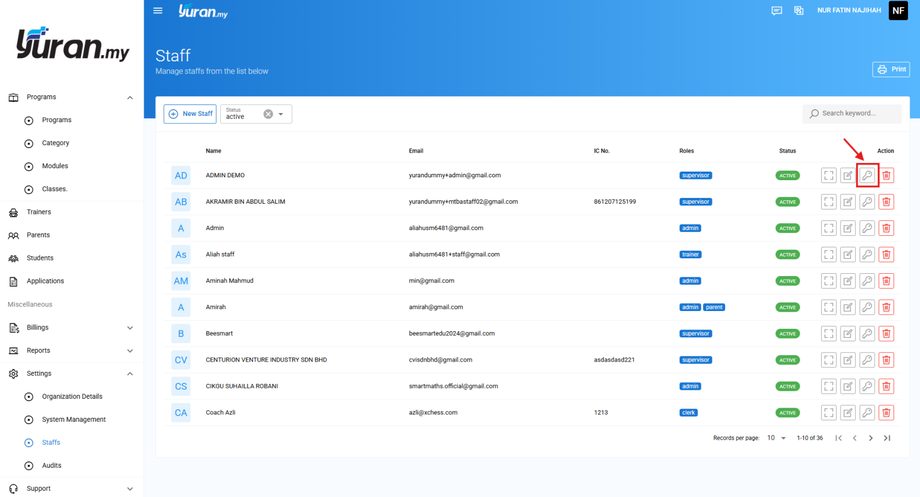Click the Print button
This screenshot has width=920, height=497.
(891, 69)
